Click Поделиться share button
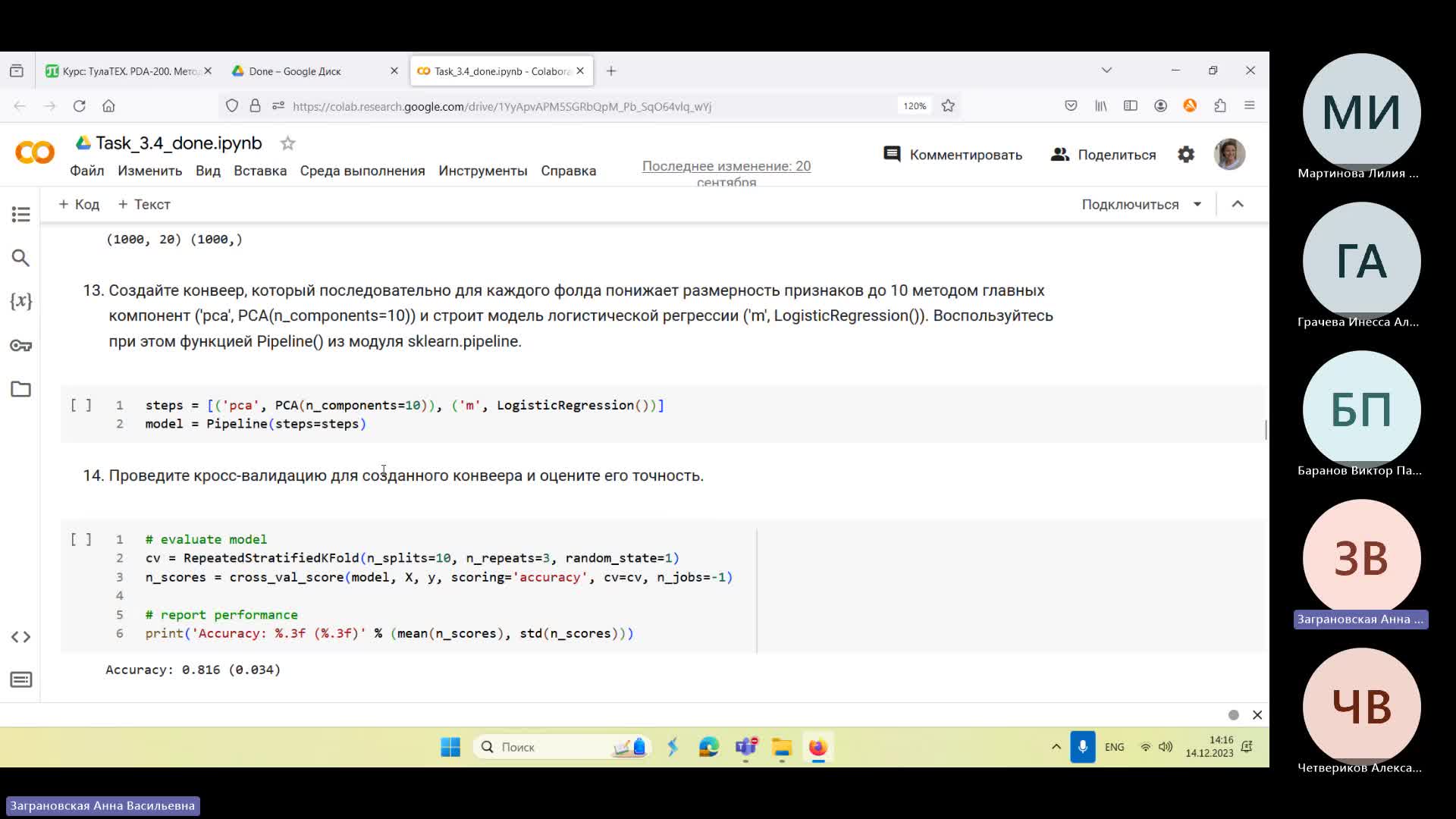This screenshot has height=819, width=1456. coord(1103,155)
